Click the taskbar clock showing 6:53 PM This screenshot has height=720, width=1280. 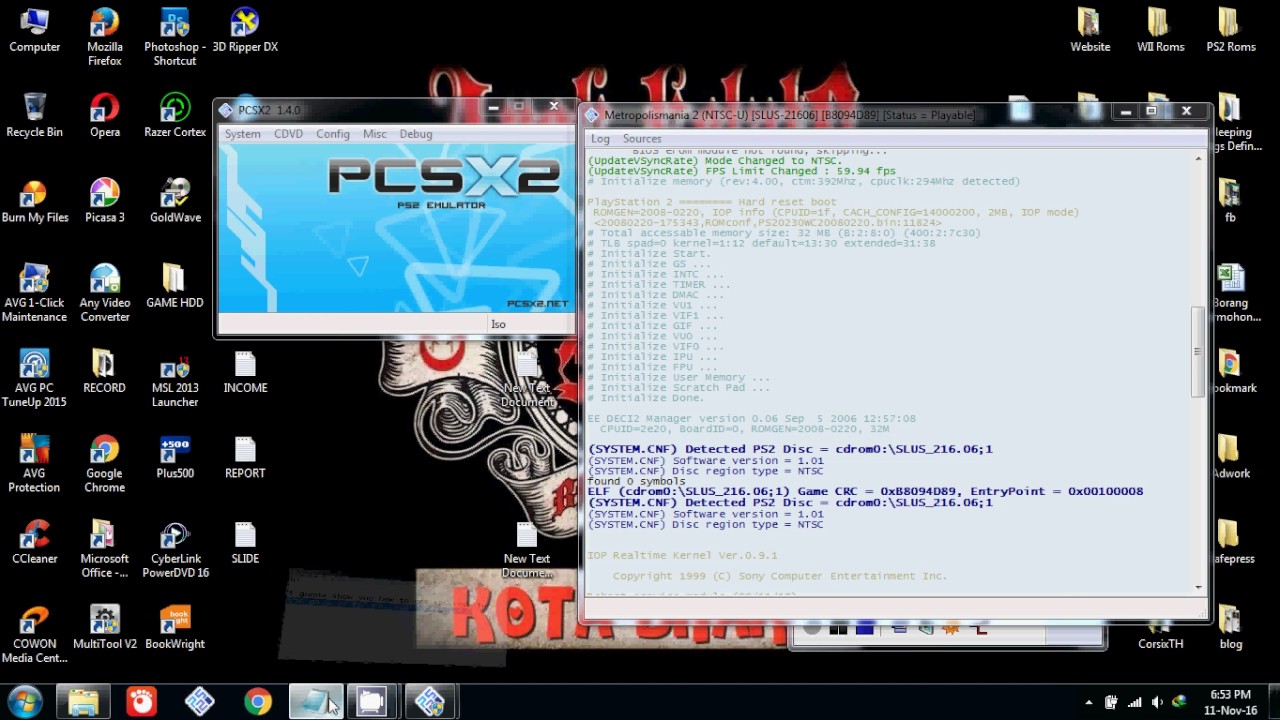pos(1230,702)
